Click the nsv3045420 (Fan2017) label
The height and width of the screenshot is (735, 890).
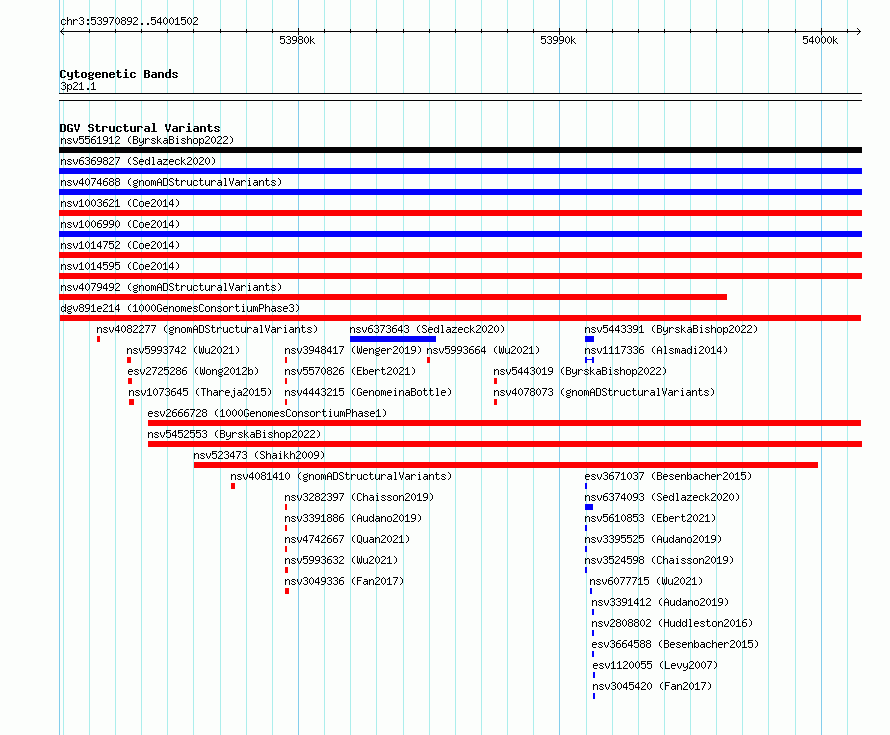(652, 686)
